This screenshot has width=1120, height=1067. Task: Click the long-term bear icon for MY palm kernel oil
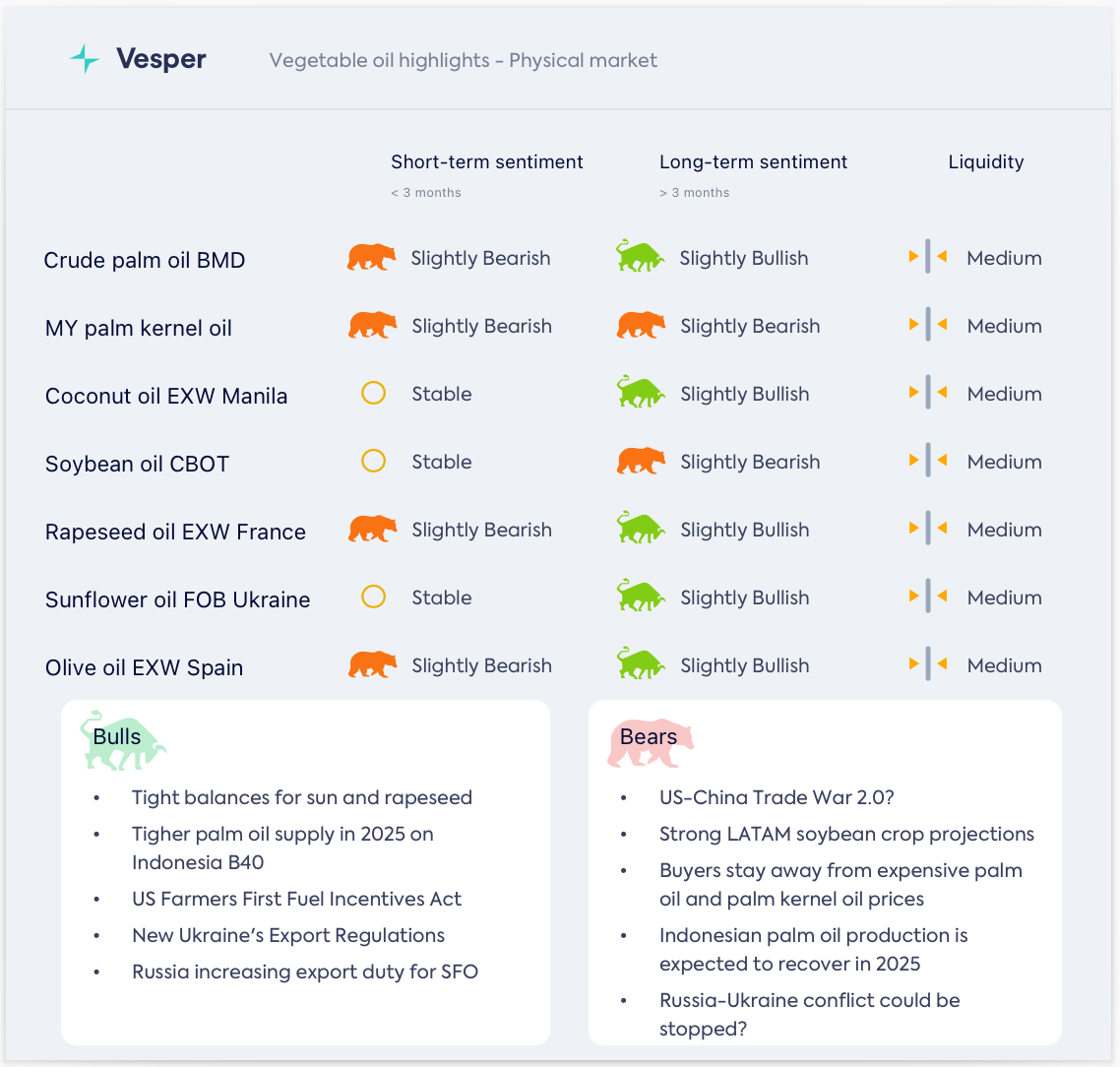coord(641,326)
